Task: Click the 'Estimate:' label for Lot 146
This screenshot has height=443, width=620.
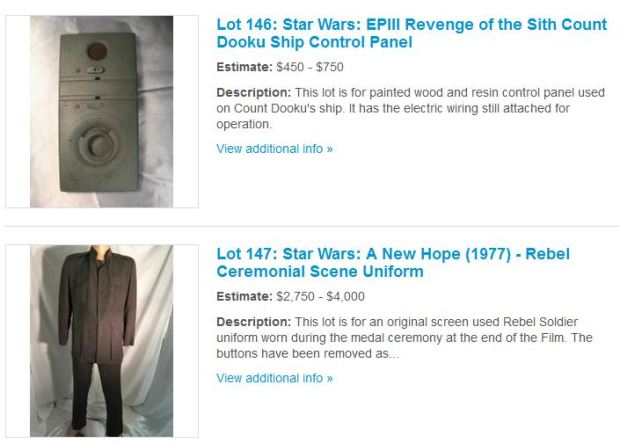Action: coord(244,67)
